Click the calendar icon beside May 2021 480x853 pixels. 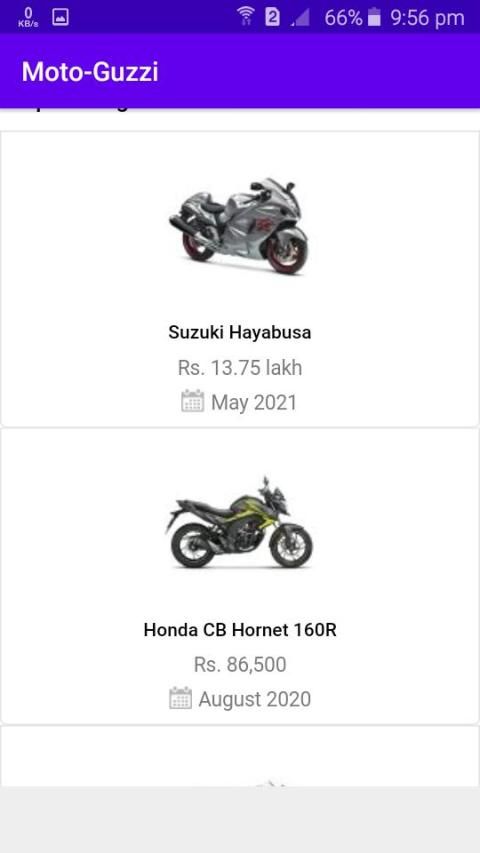[193, 401]
